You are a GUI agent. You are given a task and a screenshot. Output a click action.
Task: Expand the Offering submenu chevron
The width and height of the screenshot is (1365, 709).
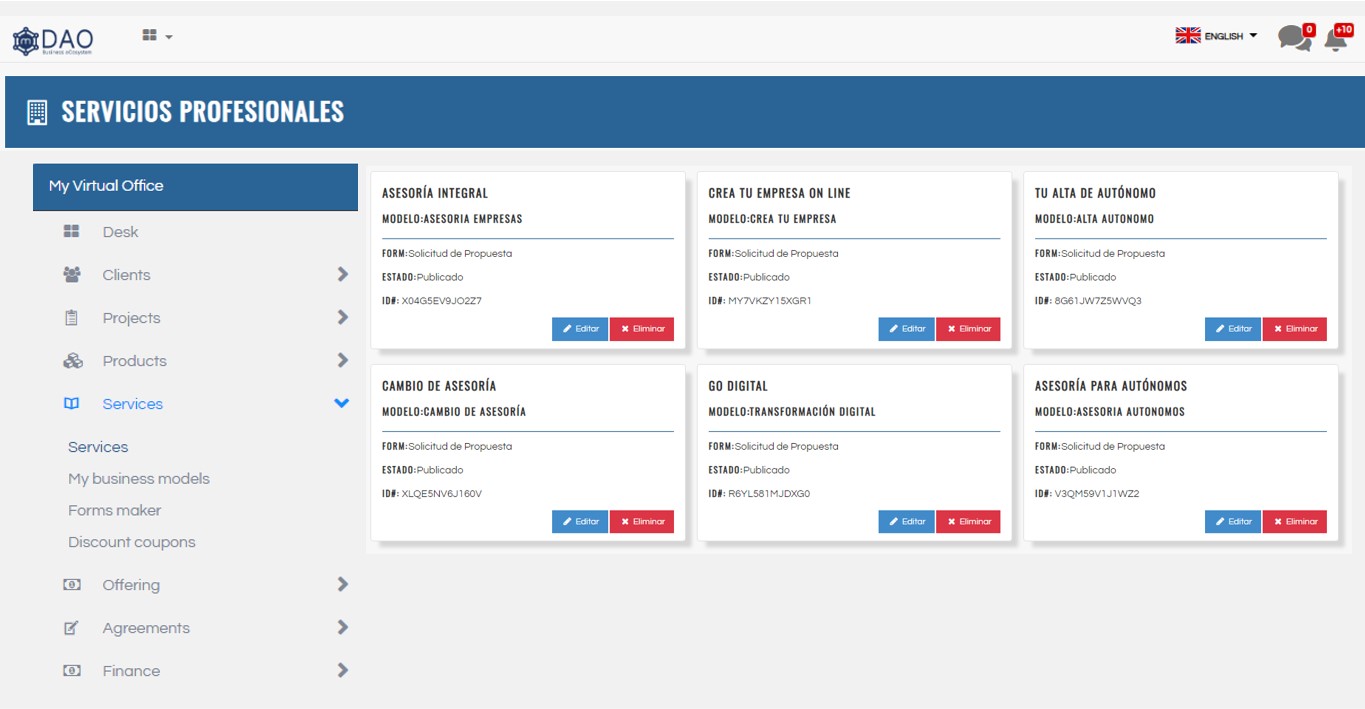coord(342,585)
